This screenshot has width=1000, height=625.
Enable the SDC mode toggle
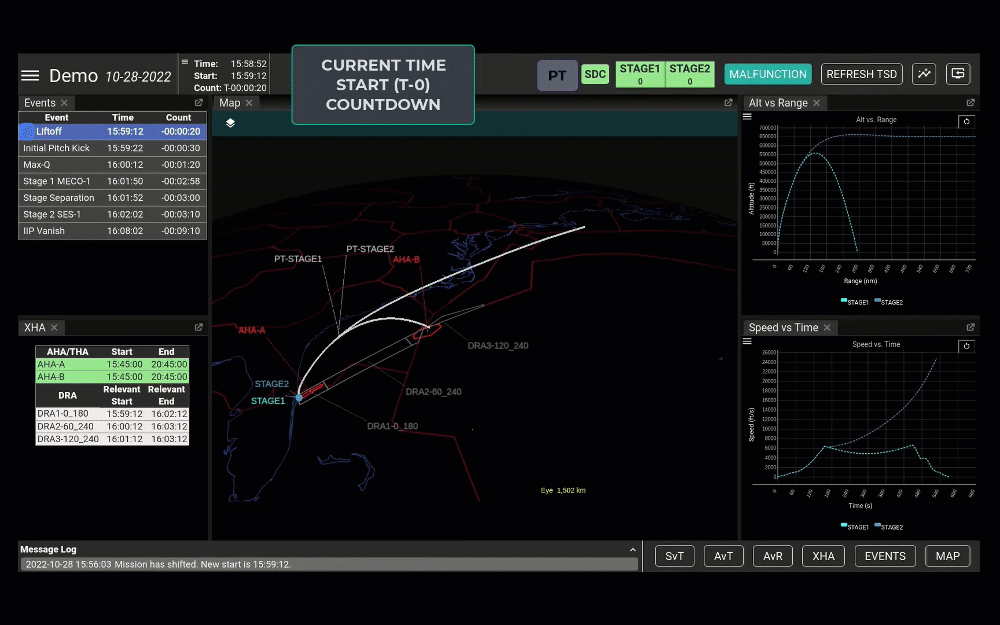point(594,73)
